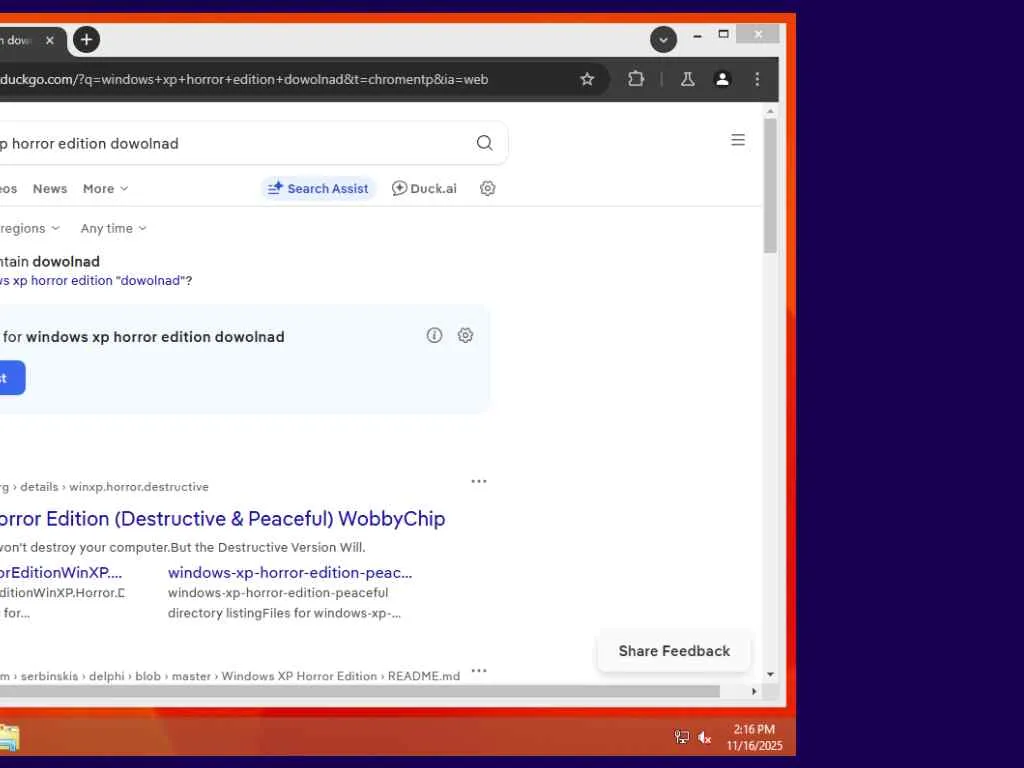Expand the More dropdown
Viewport: 1024px width, 768px height.
pos(105,189)
